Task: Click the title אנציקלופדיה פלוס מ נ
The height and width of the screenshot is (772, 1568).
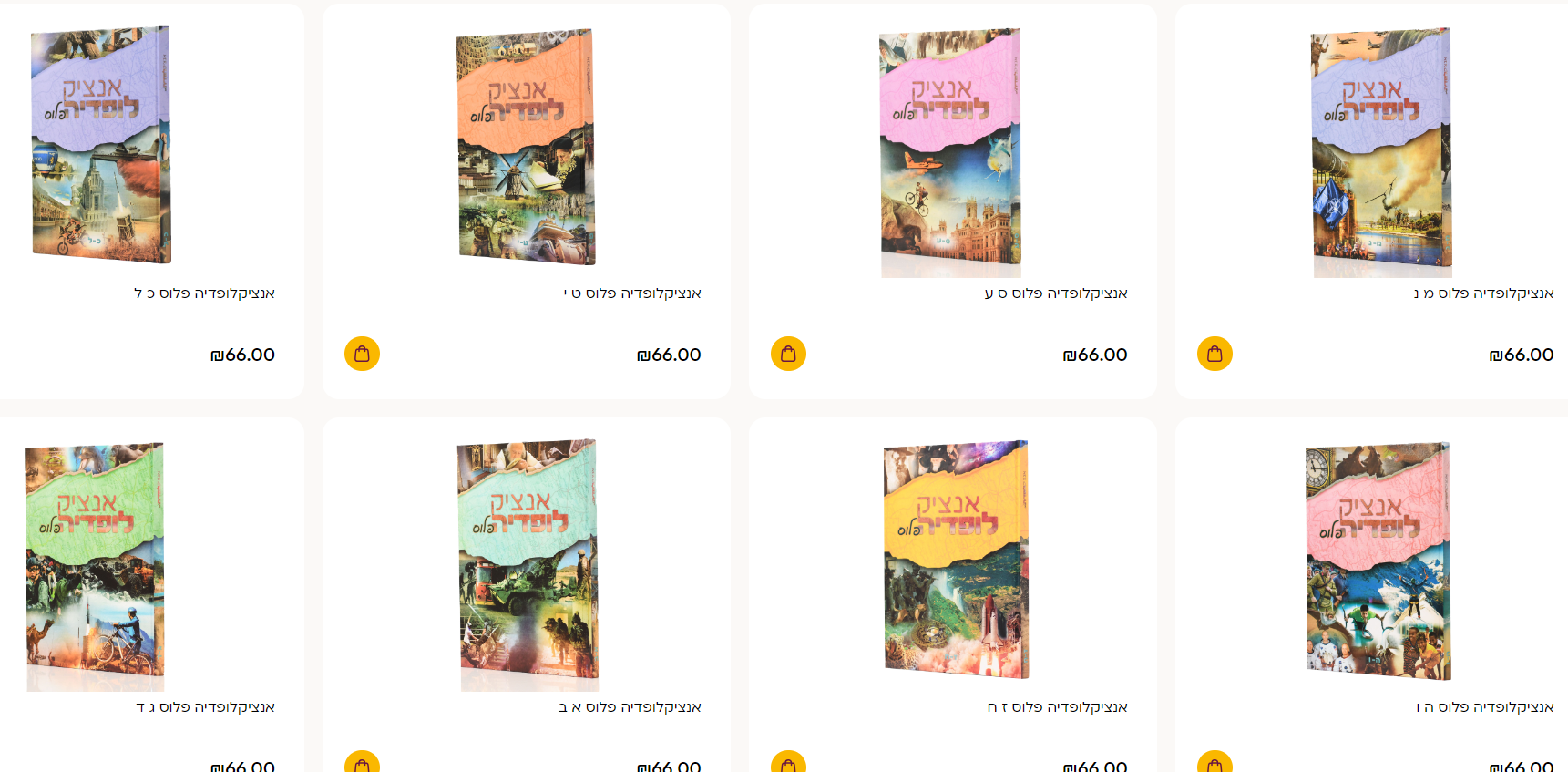Action: click(1483, 293)
